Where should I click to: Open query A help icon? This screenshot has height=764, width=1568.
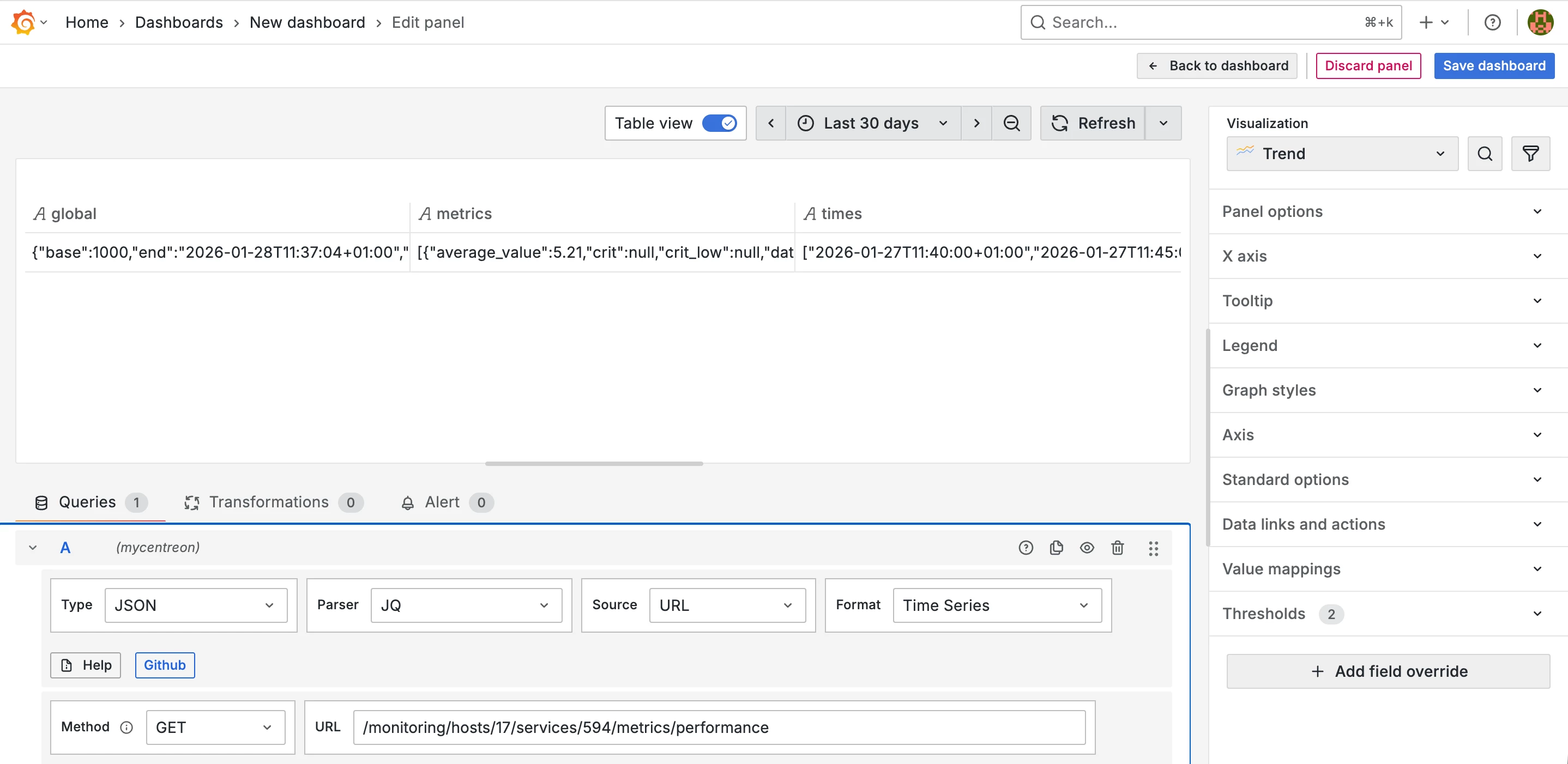click(1026, 548)
